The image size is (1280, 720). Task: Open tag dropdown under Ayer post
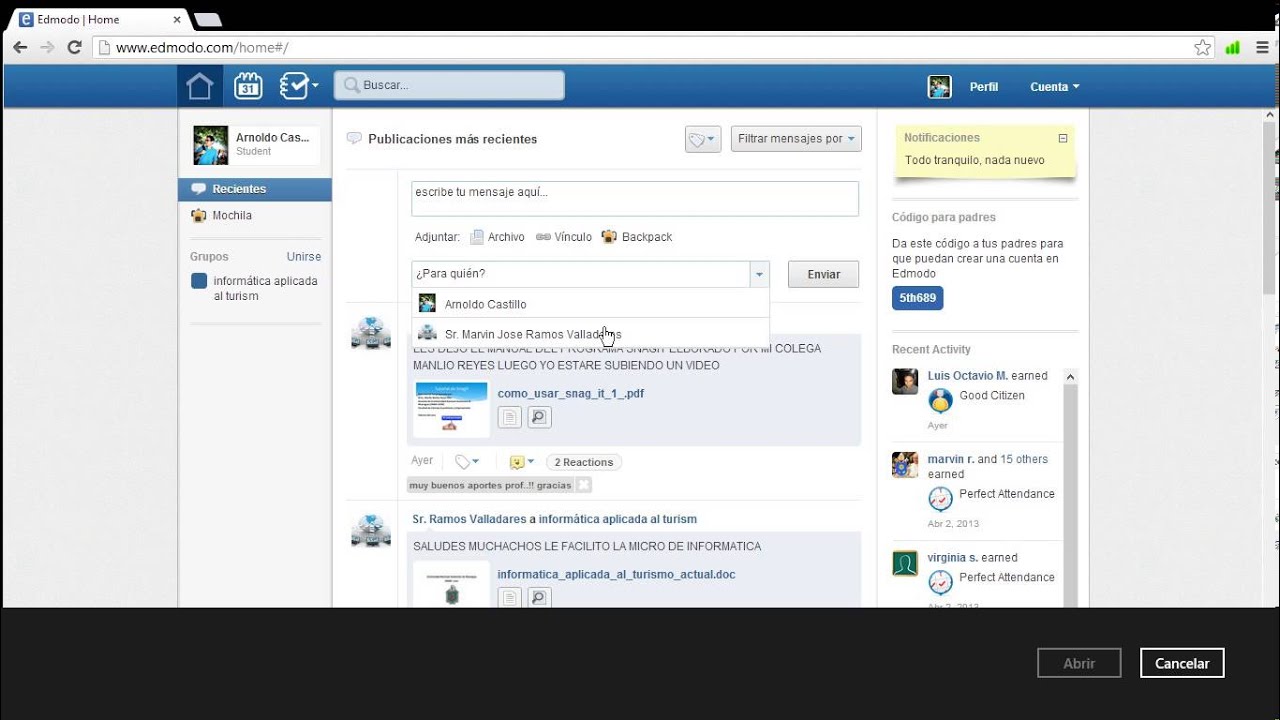467,461
